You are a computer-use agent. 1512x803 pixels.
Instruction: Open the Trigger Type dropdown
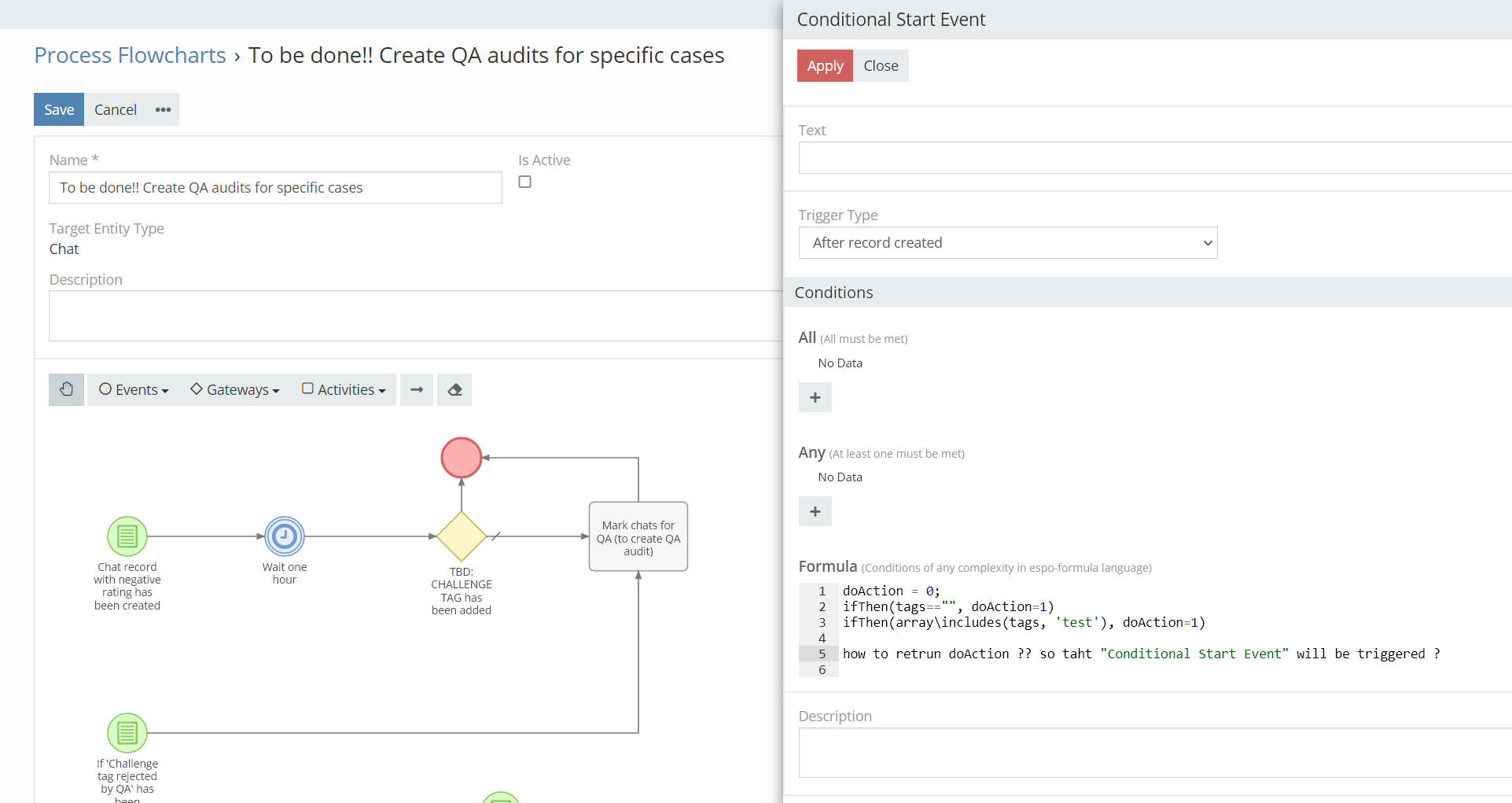[1007, 243]
